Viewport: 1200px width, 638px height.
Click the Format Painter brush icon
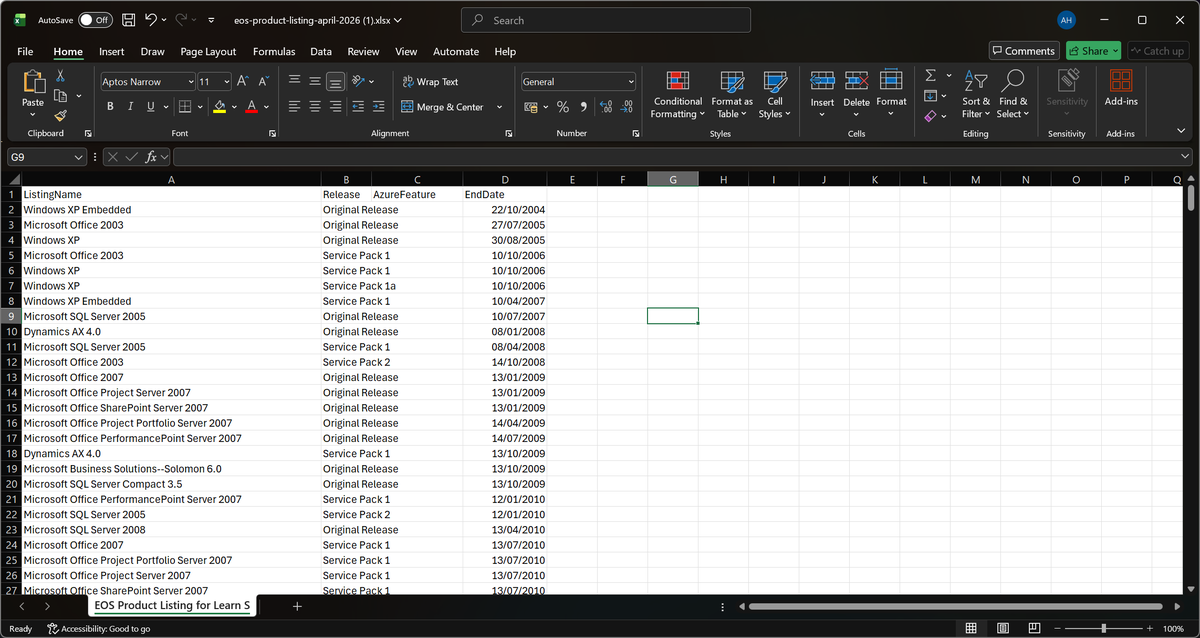pyautogui.click(x=60, y=115)
